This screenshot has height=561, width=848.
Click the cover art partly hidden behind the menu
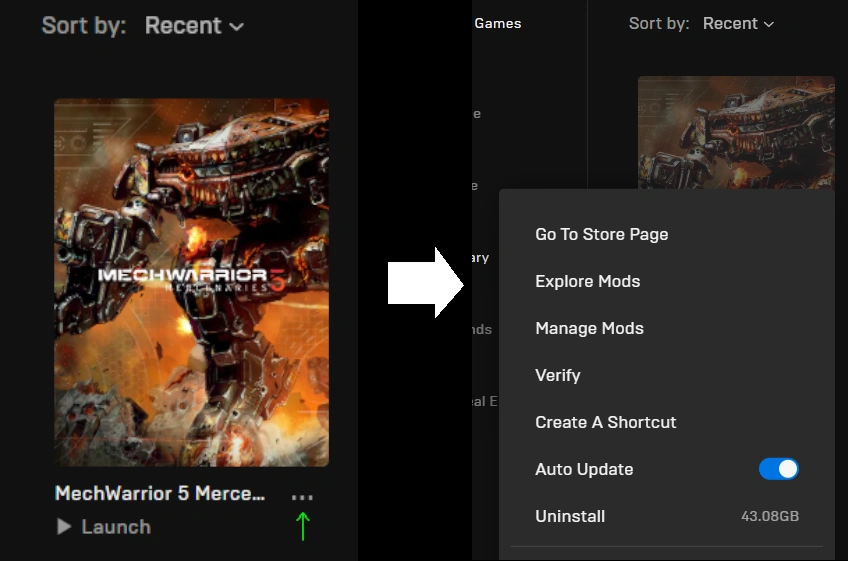tap(736, 132)
